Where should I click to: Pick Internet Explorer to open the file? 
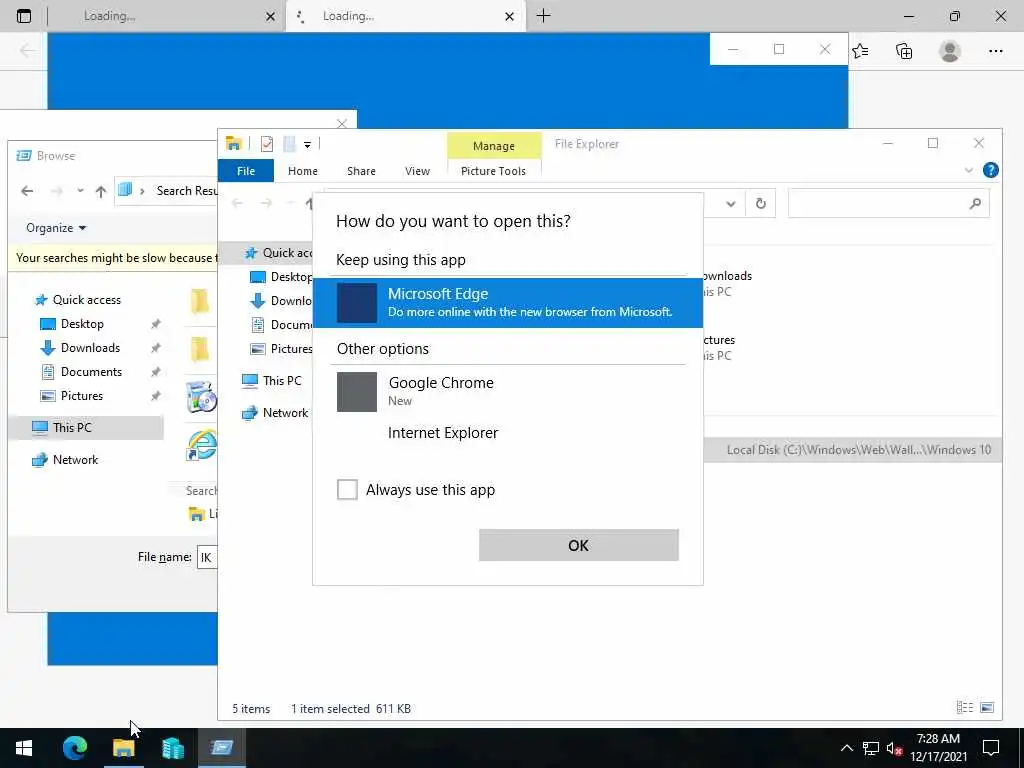tap(508, 433)
